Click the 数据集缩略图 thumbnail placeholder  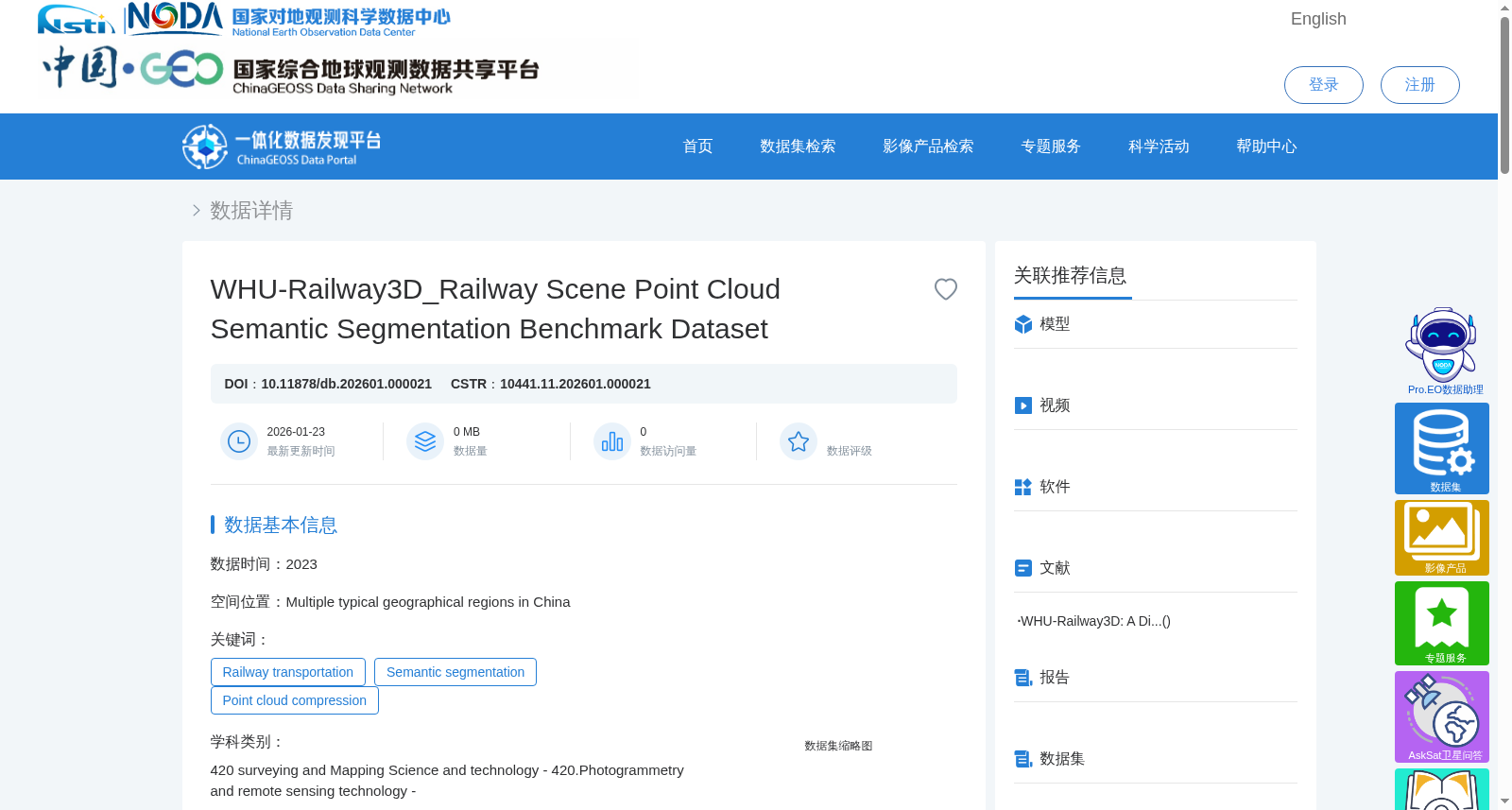[x=838, y=746]
